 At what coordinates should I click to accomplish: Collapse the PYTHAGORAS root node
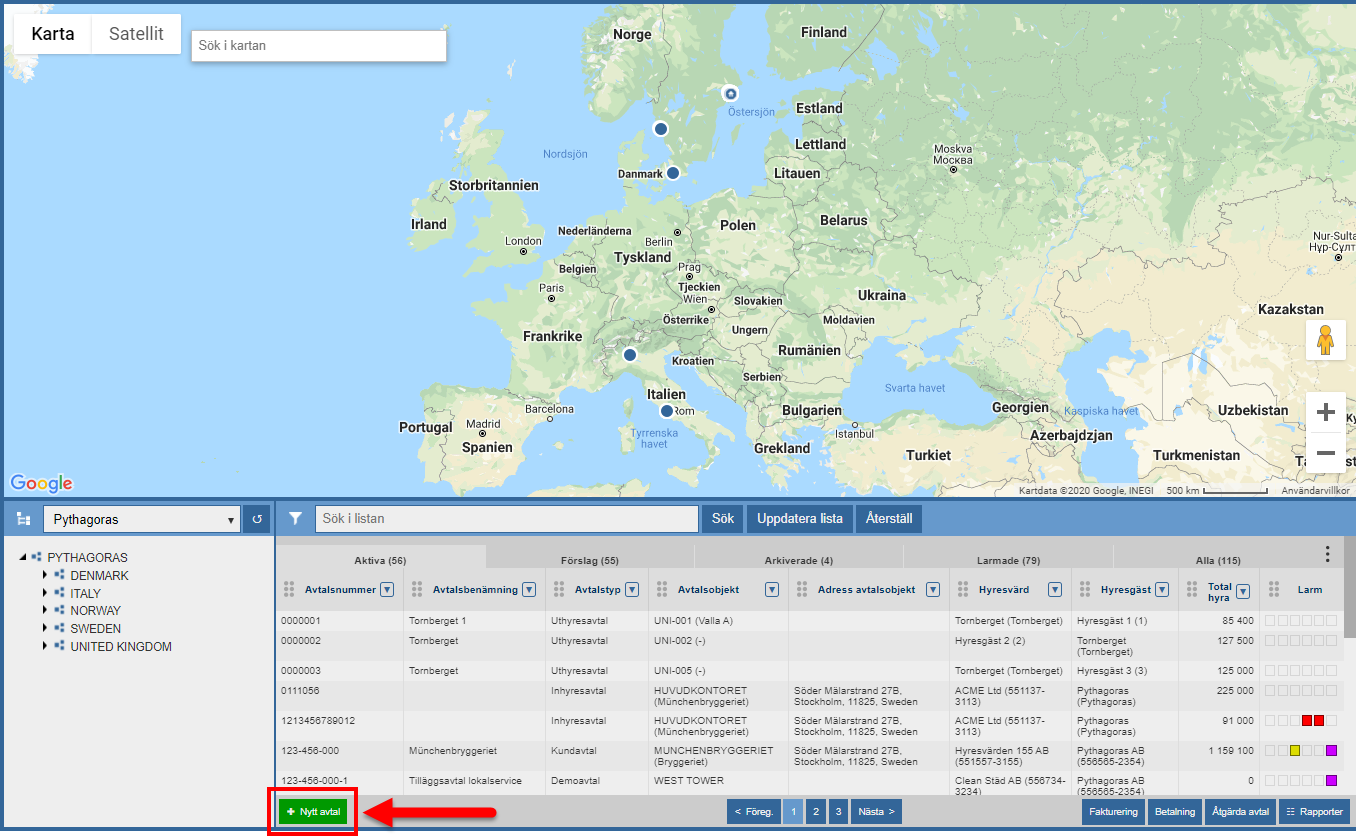(x=22, y=558)
